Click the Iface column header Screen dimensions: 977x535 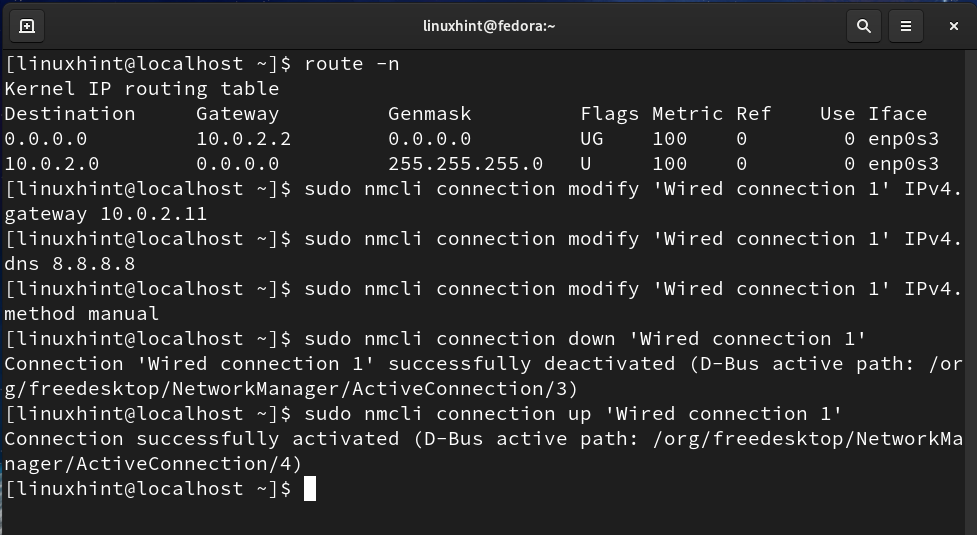tap(897, 114)
